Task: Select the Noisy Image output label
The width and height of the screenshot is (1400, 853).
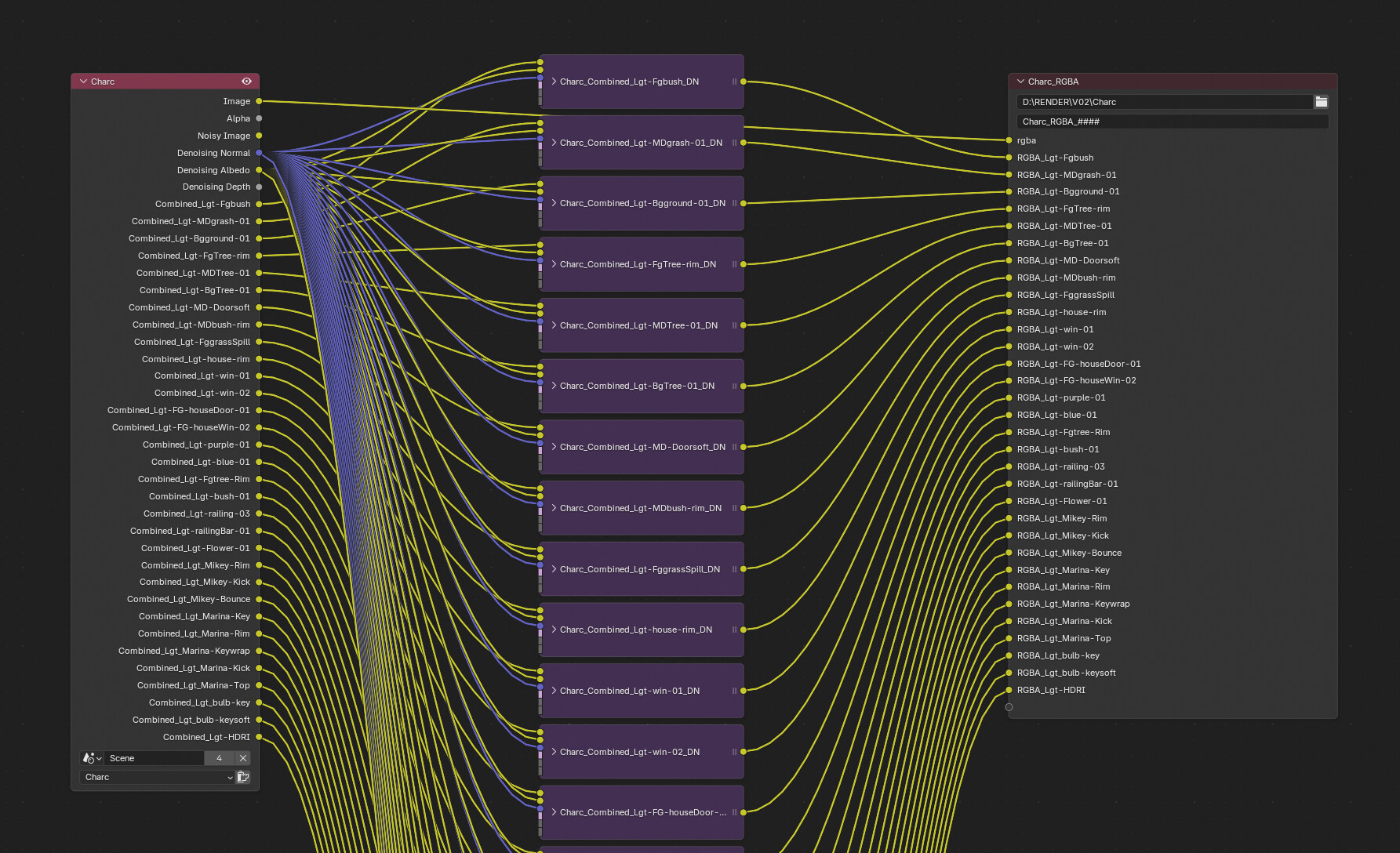Action: tap(224, 136)
